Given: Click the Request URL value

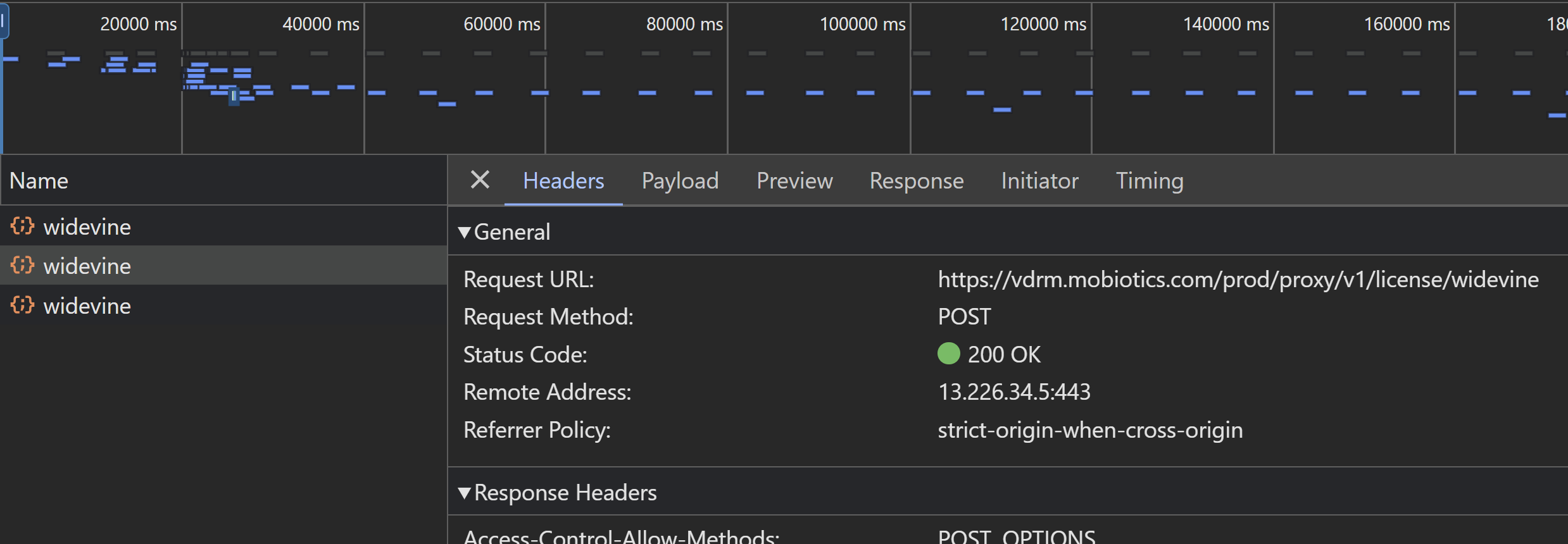Looking at the screenshot, I should click(1238, 279).
